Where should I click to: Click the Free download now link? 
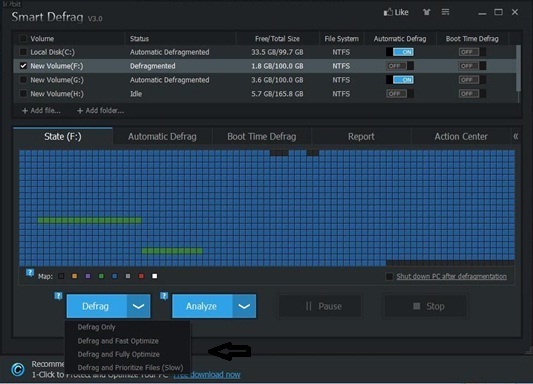coord(207,374)
